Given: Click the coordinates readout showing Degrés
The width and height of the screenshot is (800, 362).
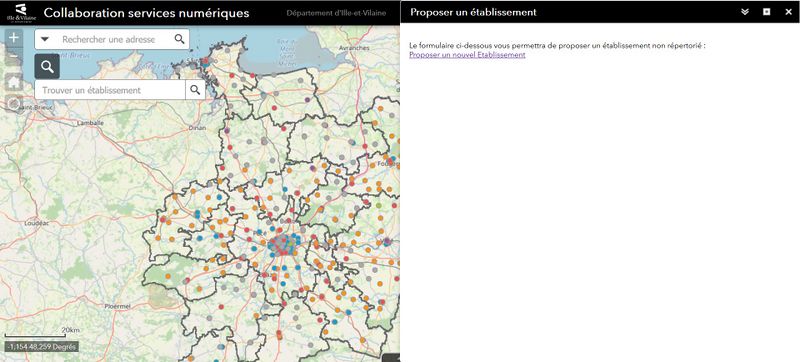Looking at the screenshot, I should [42, 347].
